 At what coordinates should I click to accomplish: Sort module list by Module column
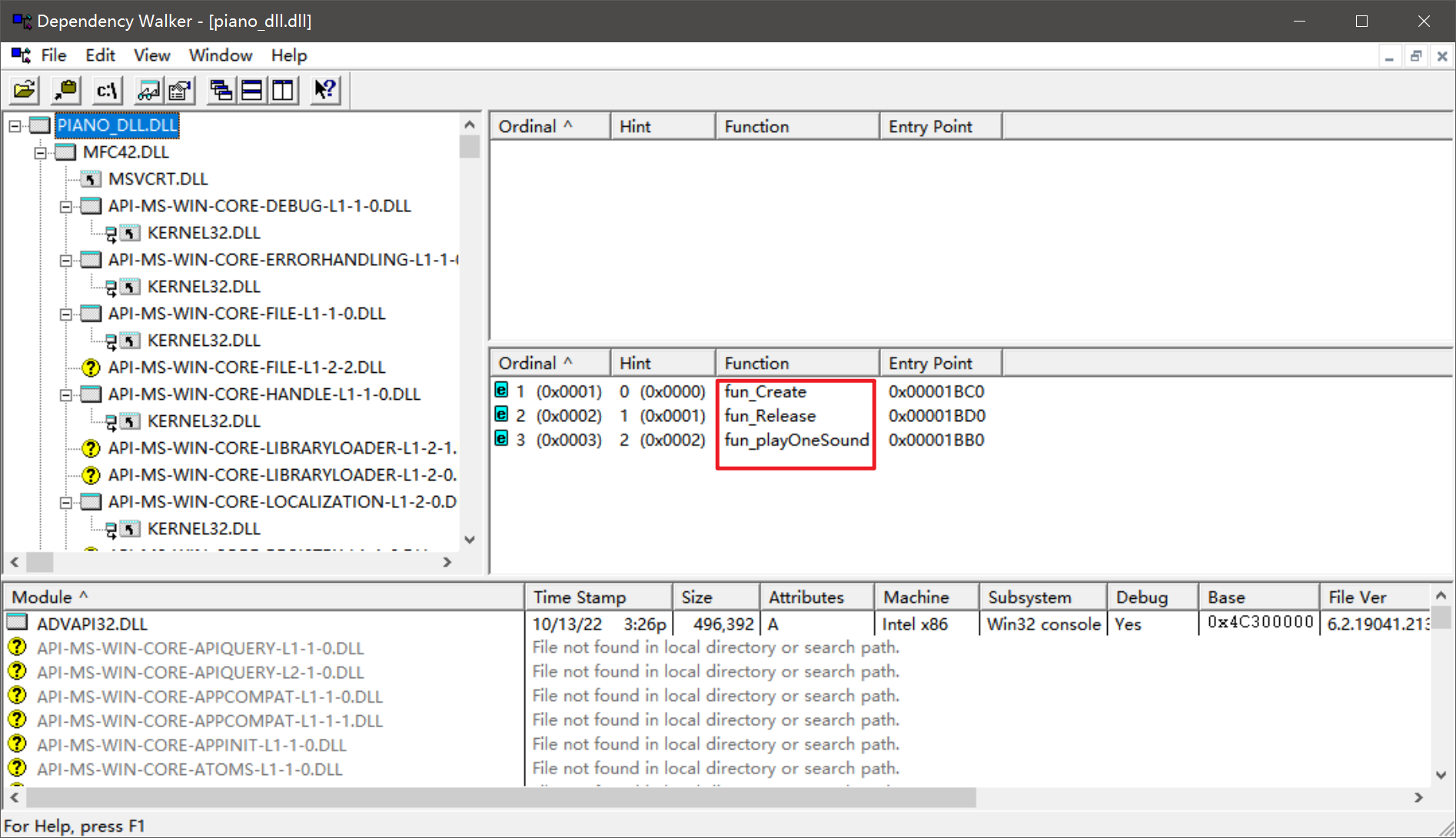point(264,597)
